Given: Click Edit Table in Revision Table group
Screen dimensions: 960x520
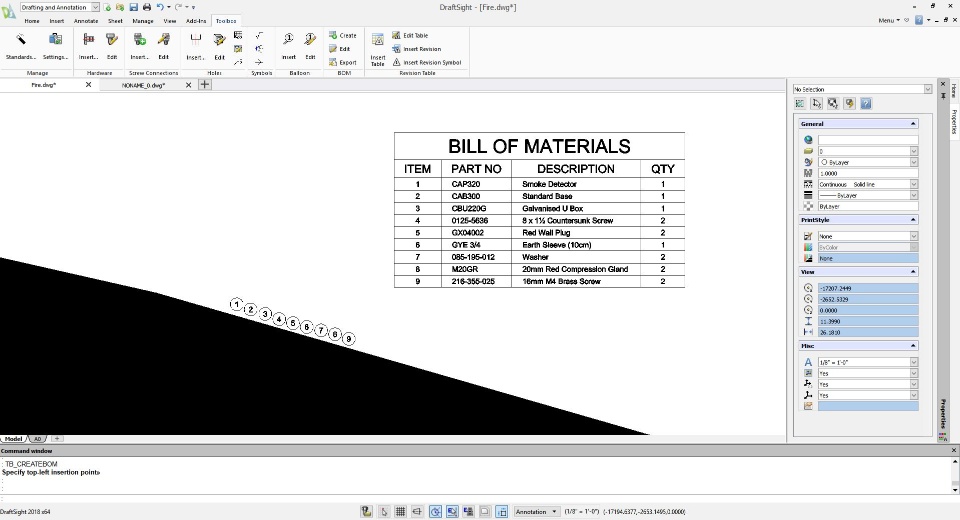Looking at the screenshot, I should pyautogui.click(x=410, y=36).
